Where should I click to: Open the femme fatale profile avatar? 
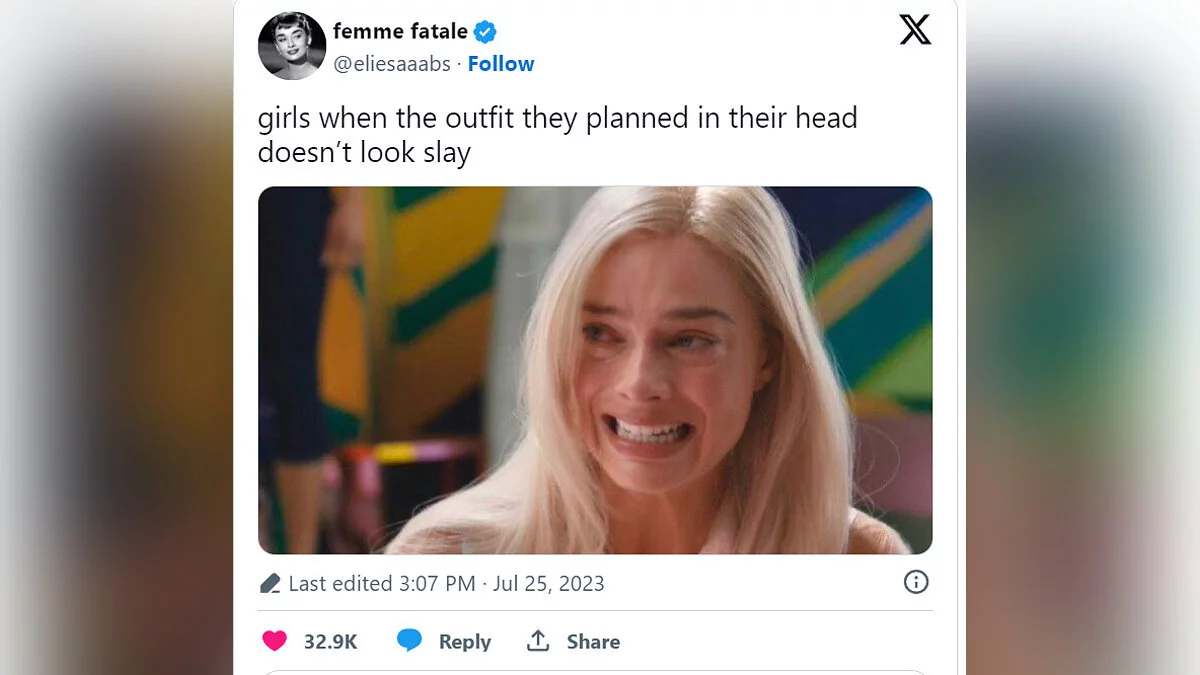[x=292, y=46]
